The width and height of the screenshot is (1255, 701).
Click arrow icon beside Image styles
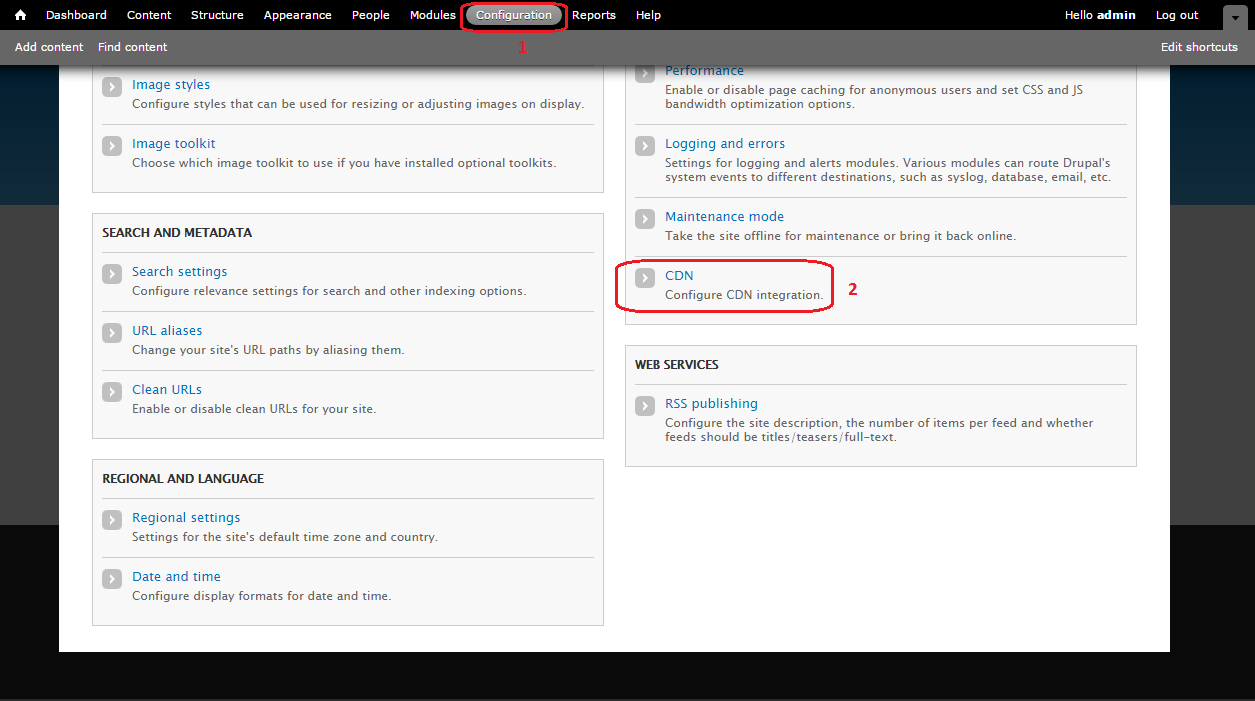[112, 87]
